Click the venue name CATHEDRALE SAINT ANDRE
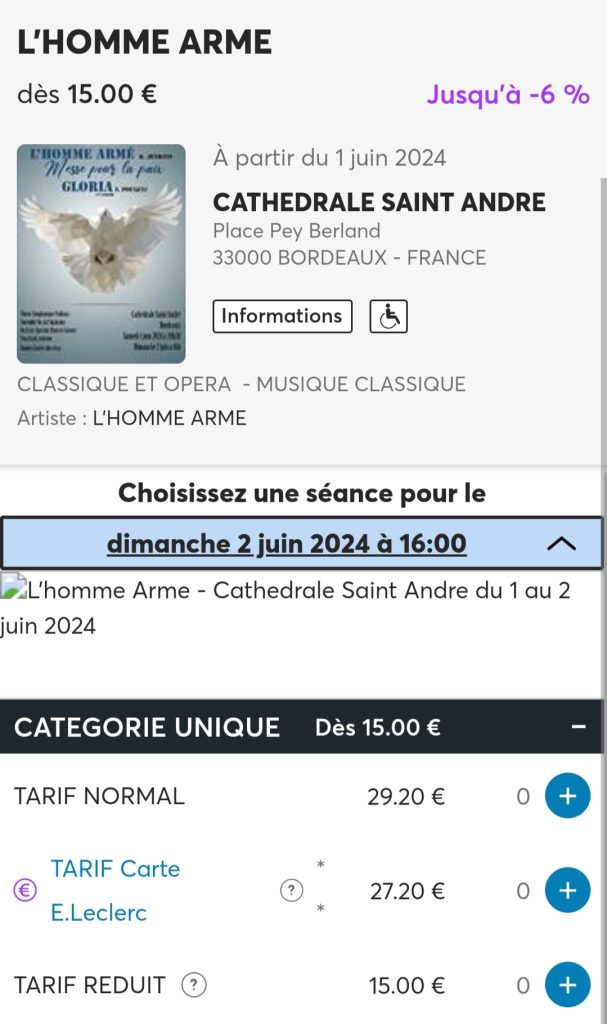Screen dimensions: 607x1024 coord(379,202)
